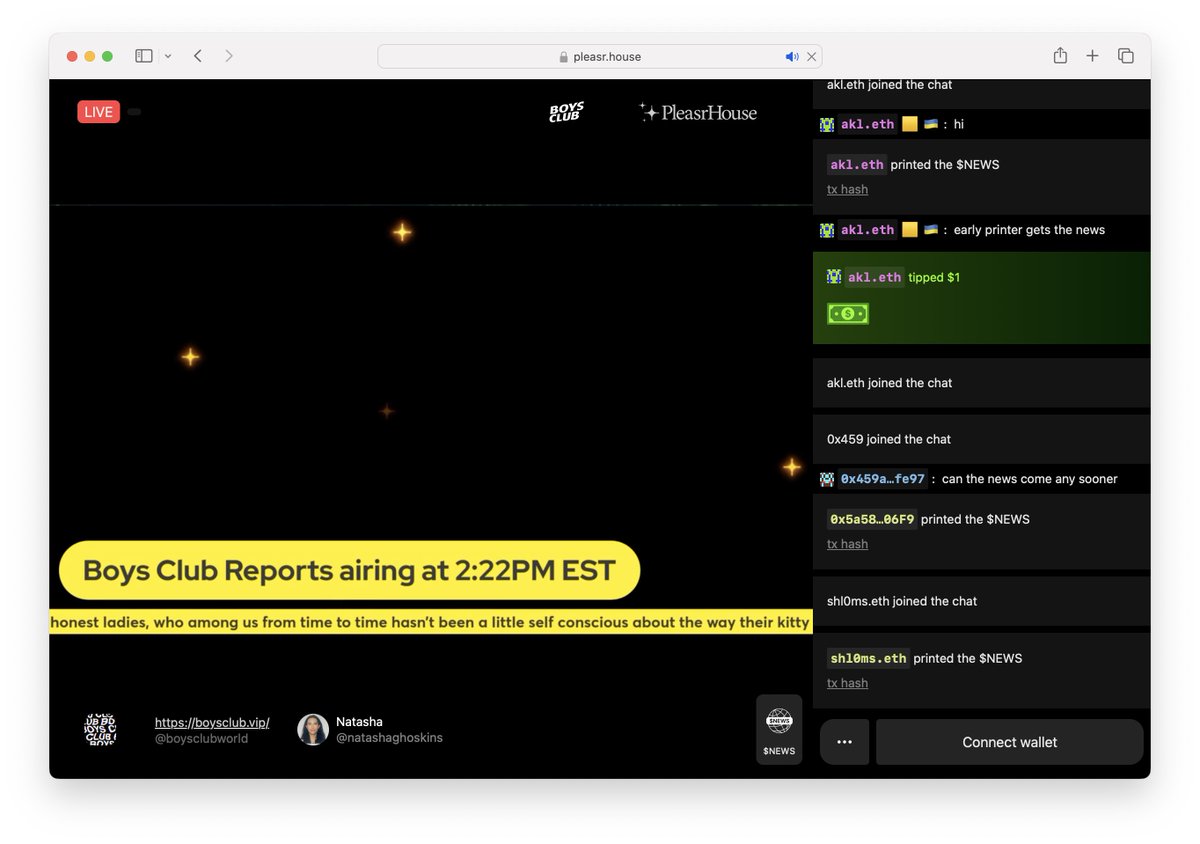
Task: Open the Safari Share icon
Action: click(x=1060, y=56)
